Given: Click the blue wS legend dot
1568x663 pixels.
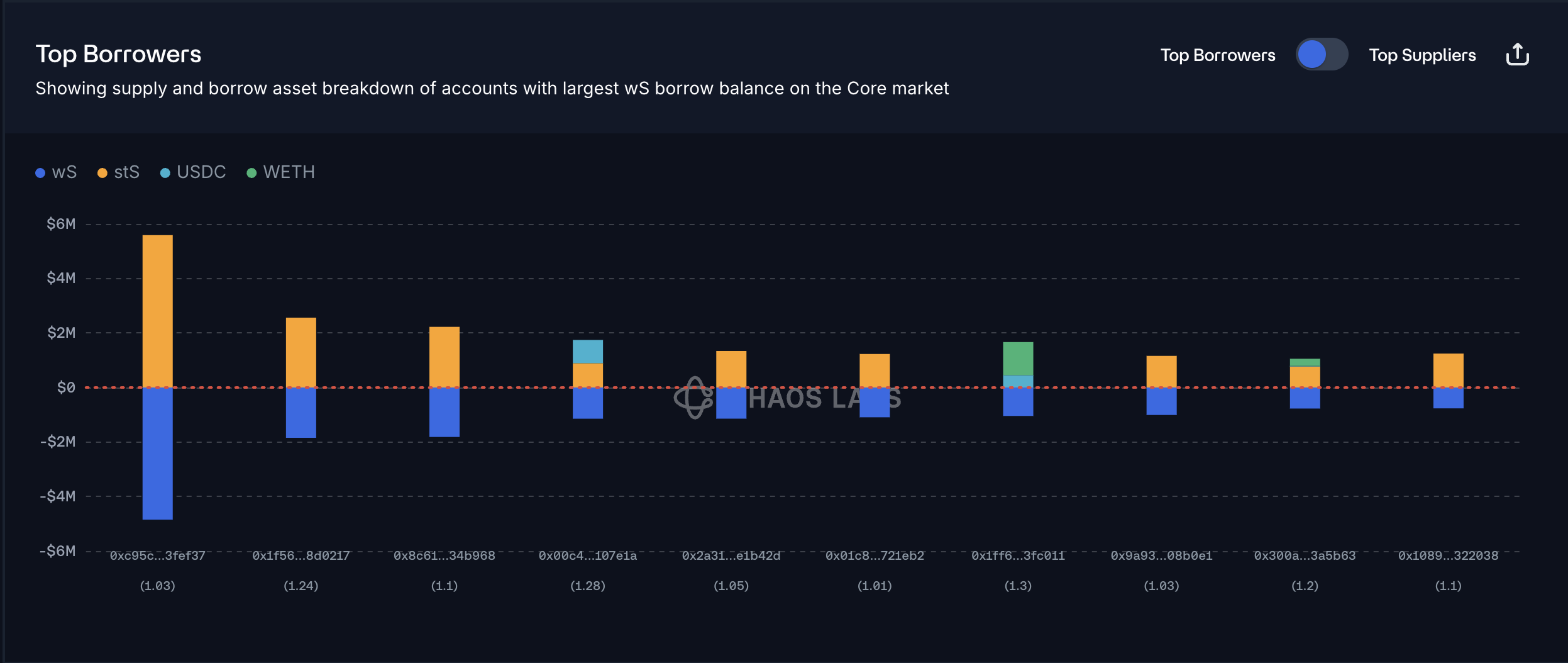Looking at the screenshot, I should click(40, 173).
